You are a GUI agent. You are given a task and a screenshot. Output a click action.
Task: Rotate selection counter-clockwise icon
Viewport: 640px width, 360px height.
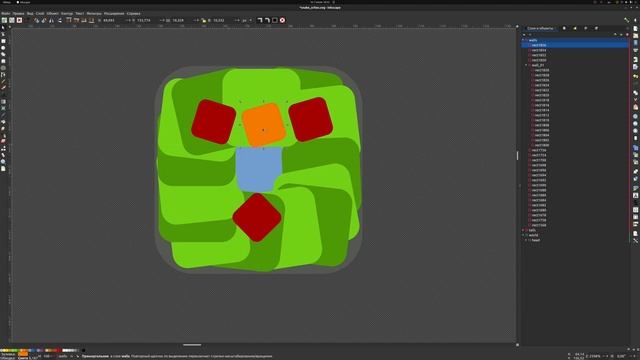click(36, 20)
